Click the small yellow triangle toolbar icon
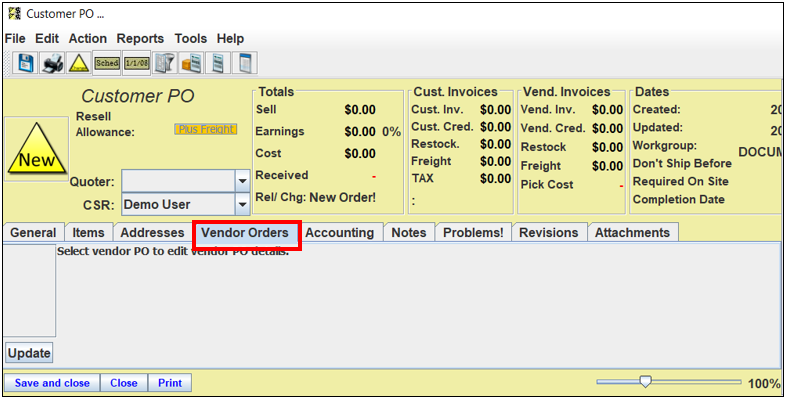Screen dimensions: 787x400 tap(79, 63)
